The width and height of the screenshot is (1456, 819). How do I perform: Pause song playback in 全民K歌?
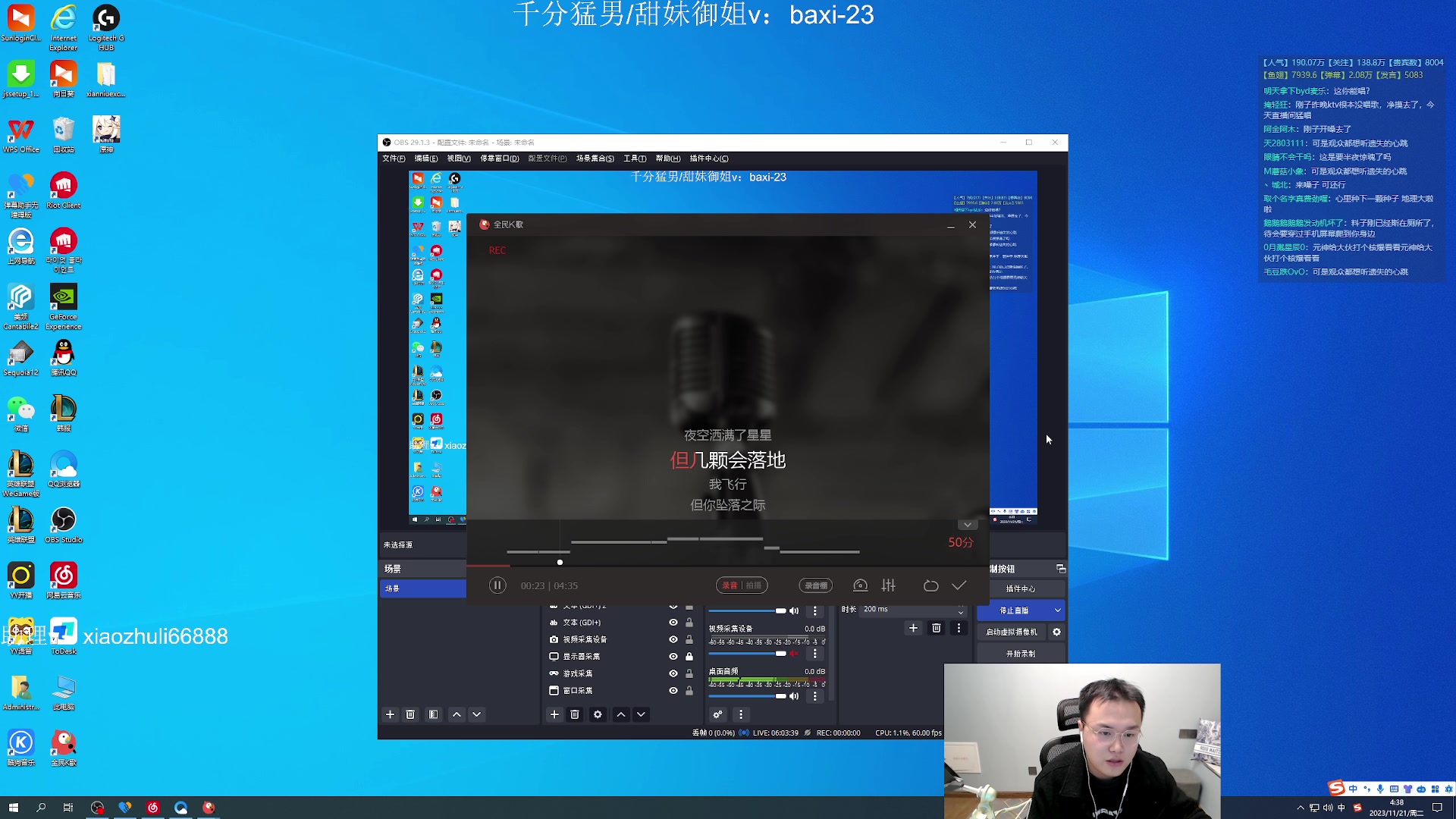tap(497, 585)
